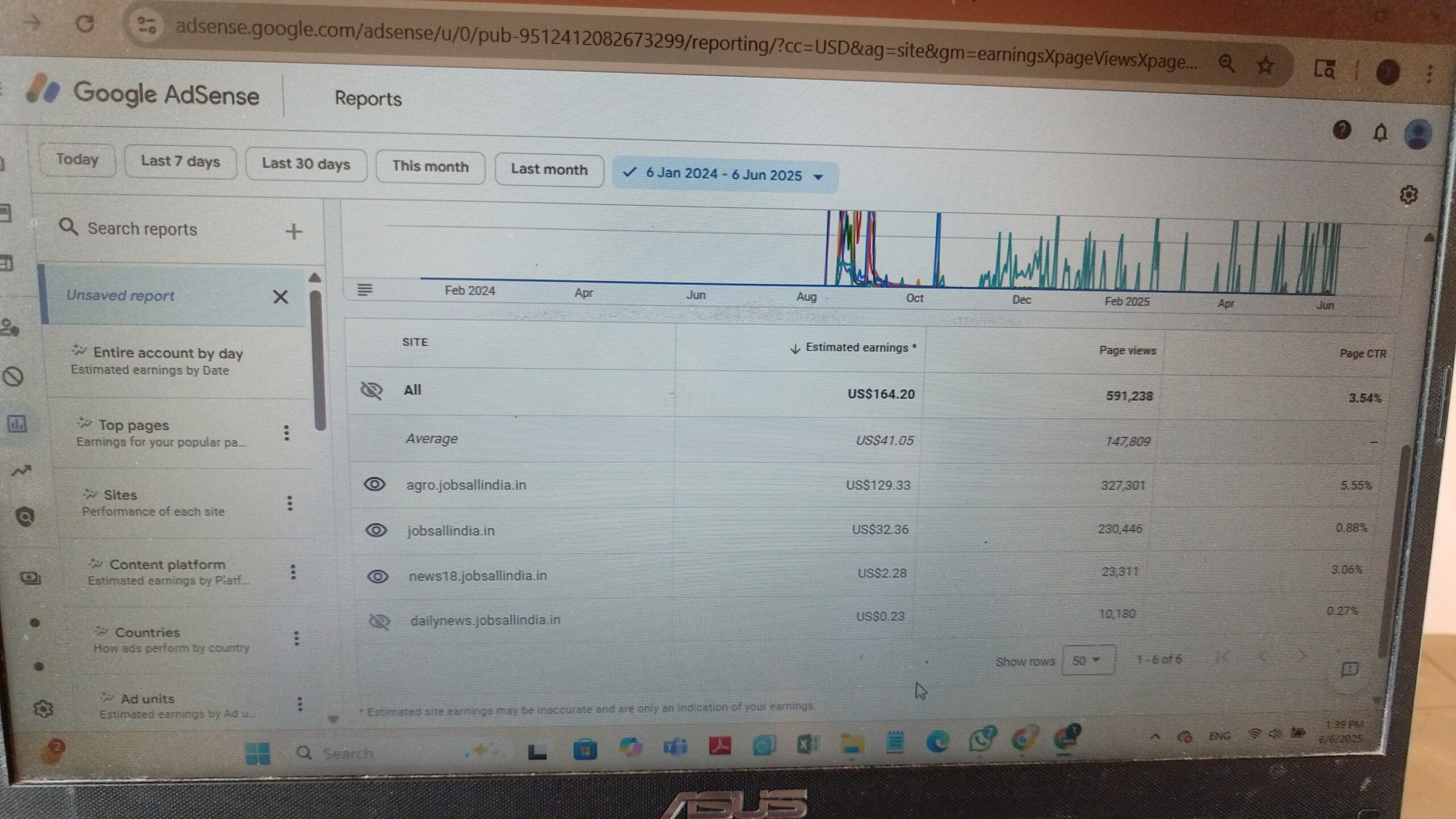This screenshot has height=819, width=1456.
Task: Open the Help question mark icon
Action: [1342, 130]
